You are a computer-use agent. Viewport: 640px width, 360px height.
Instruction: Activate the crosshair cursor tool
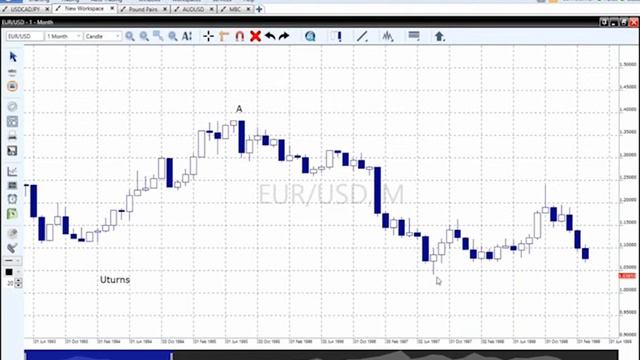coord(209,36)
